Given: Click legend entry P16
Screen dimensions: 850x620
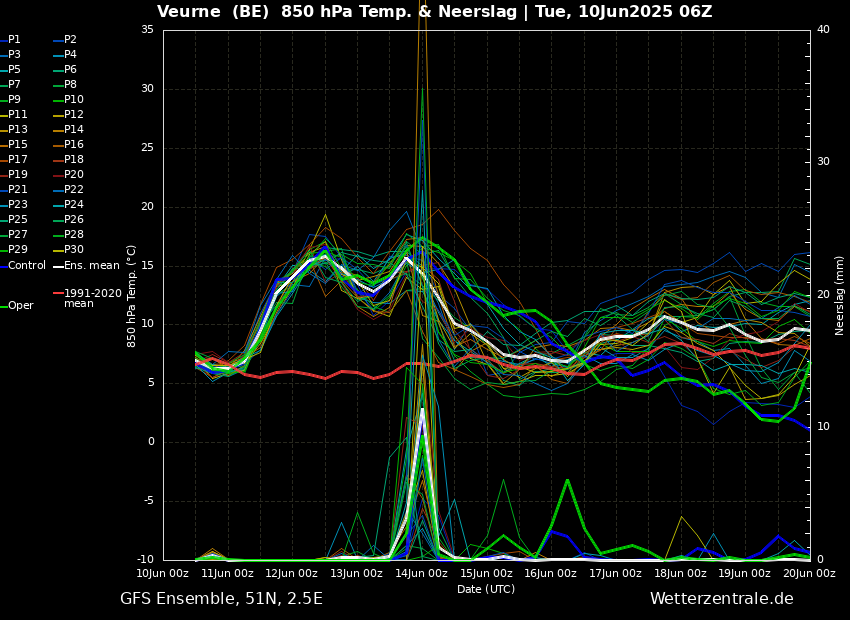Looking at the screenshot, I should pyautogui.click(x=68, y=145).
